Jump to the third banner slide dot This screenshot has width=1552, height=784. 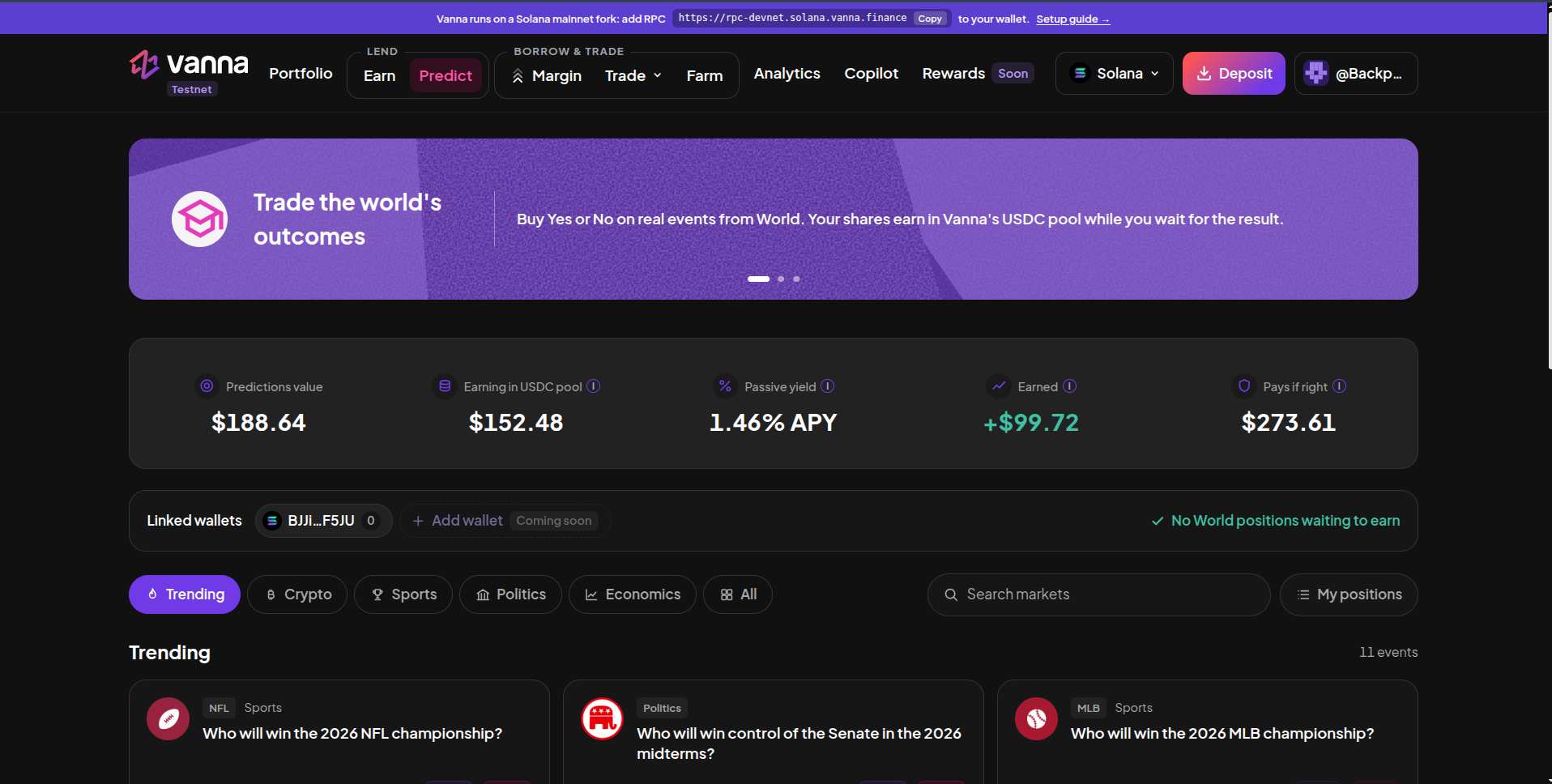click(796, 279)
